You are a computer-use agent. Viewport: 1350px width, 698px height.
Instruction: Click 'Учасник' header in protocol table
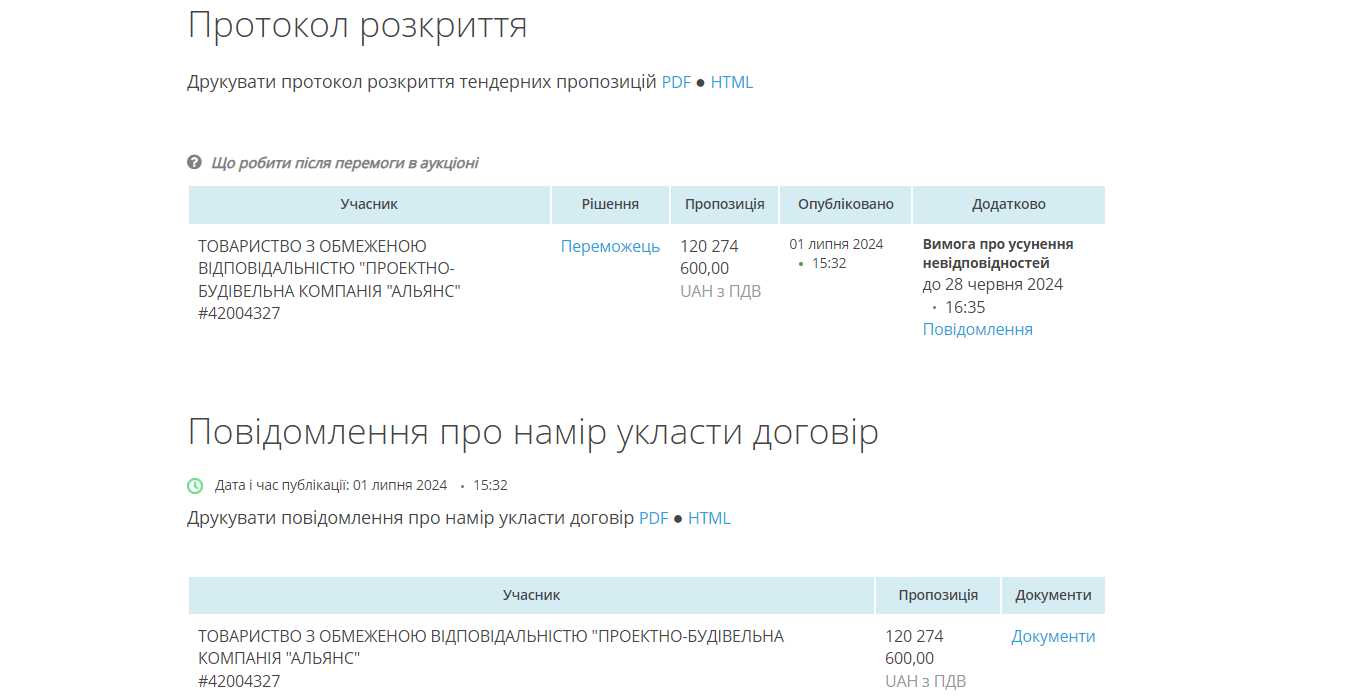[x=369, y=204]
